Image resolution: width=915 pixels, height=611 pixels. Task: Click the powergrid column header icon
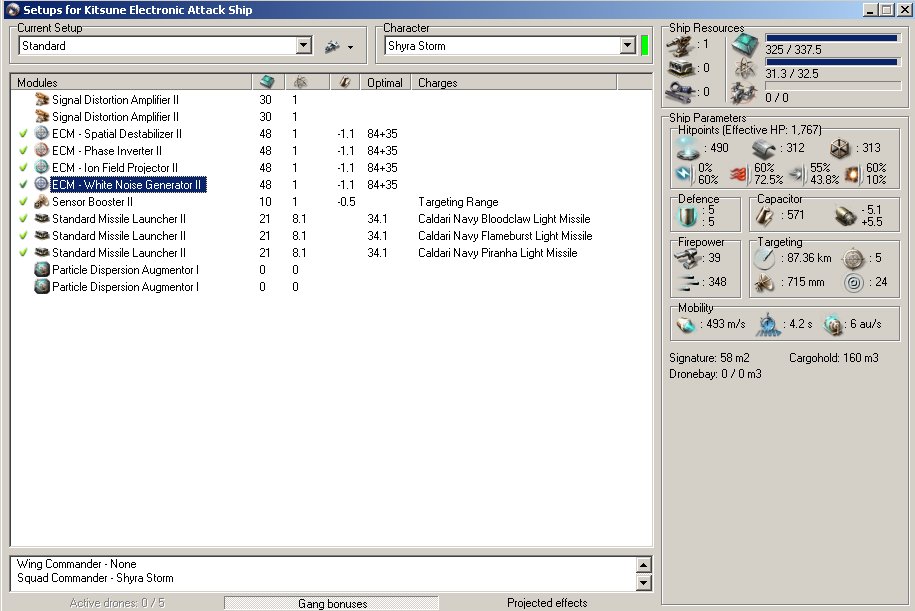click(301, 82)
